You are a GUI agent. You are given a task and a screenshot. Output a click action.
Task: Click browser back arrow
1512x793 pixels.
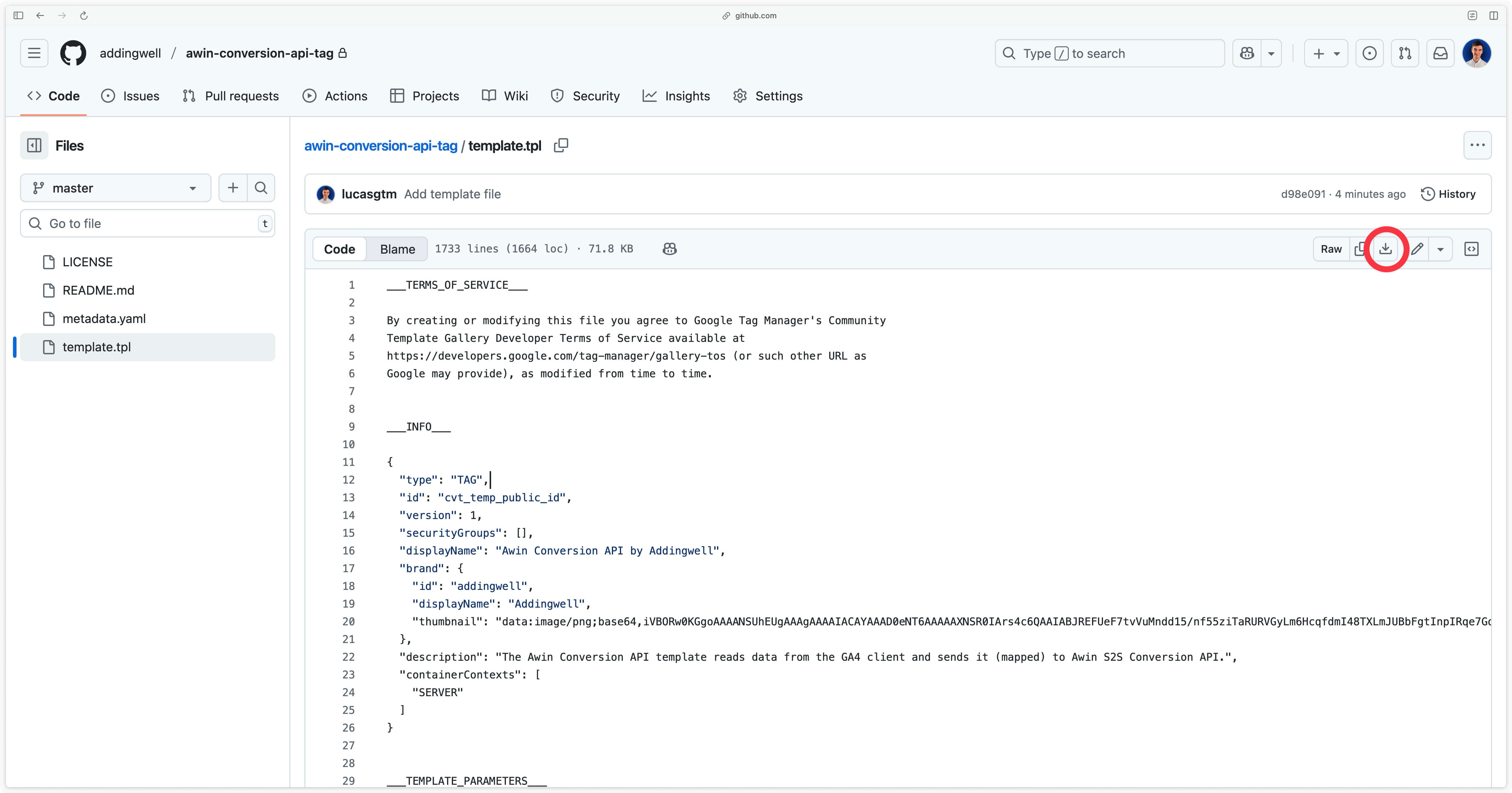pos(40,16)
